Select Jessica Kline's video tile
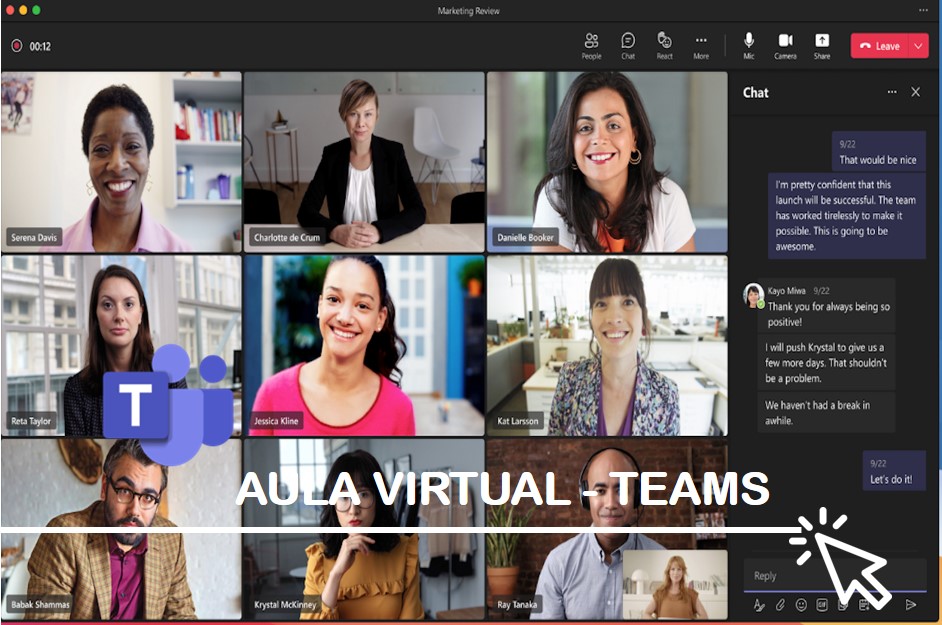This screenshot has height=625, width=942. (364, 345)
